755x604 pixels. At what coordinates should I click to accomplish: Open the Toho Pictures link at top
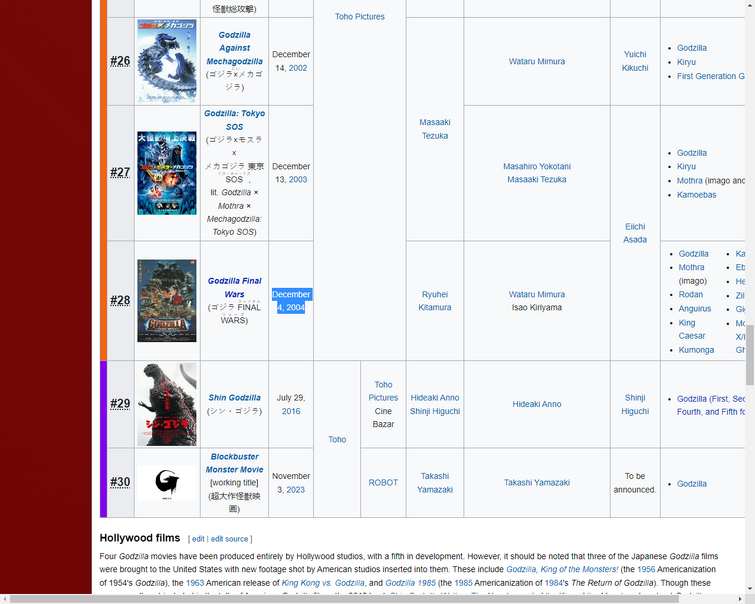[x=360, y=16]
